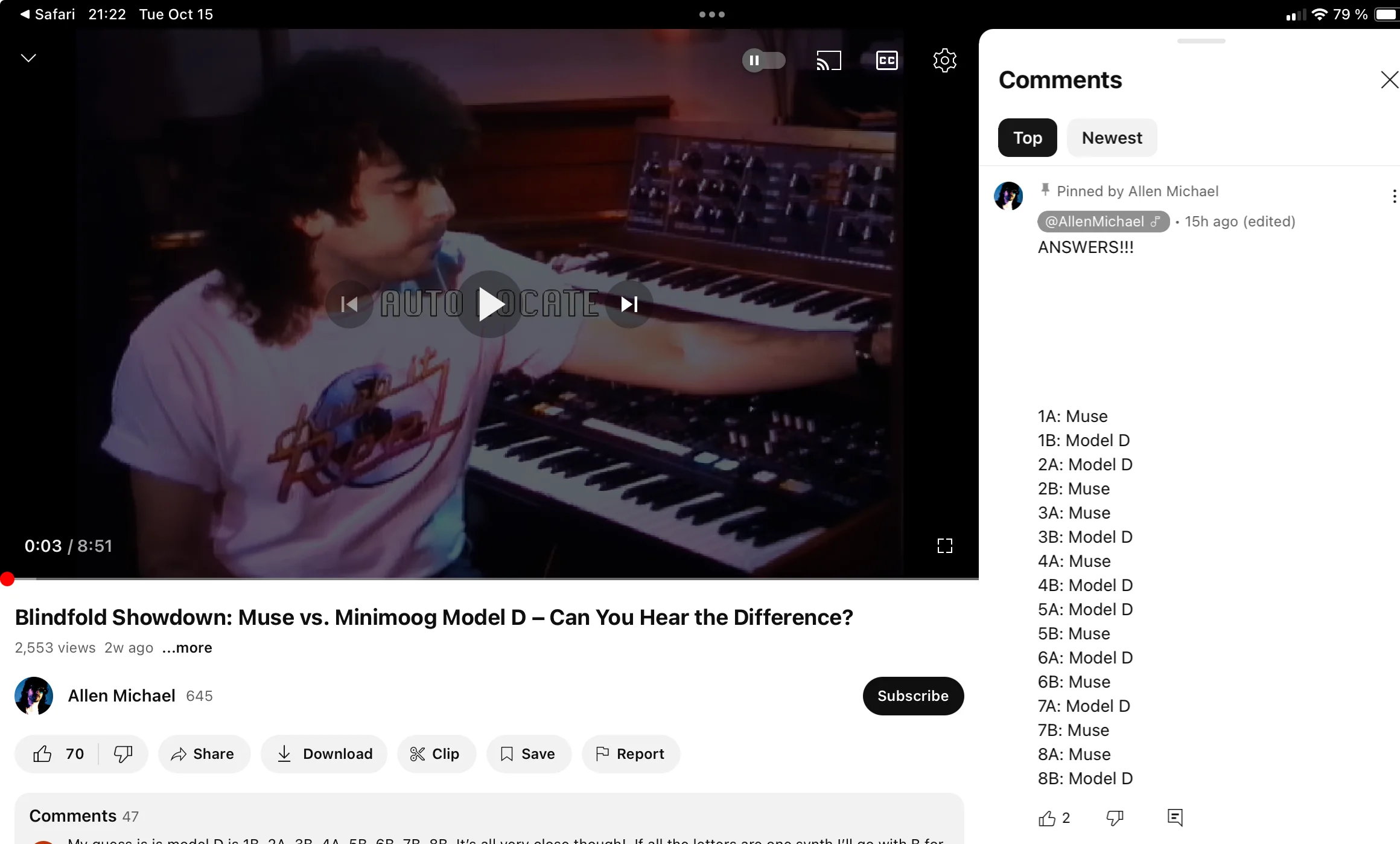Skip to the next video
This screenshot has height=844, width=1400.
click(x=629, y=304)
